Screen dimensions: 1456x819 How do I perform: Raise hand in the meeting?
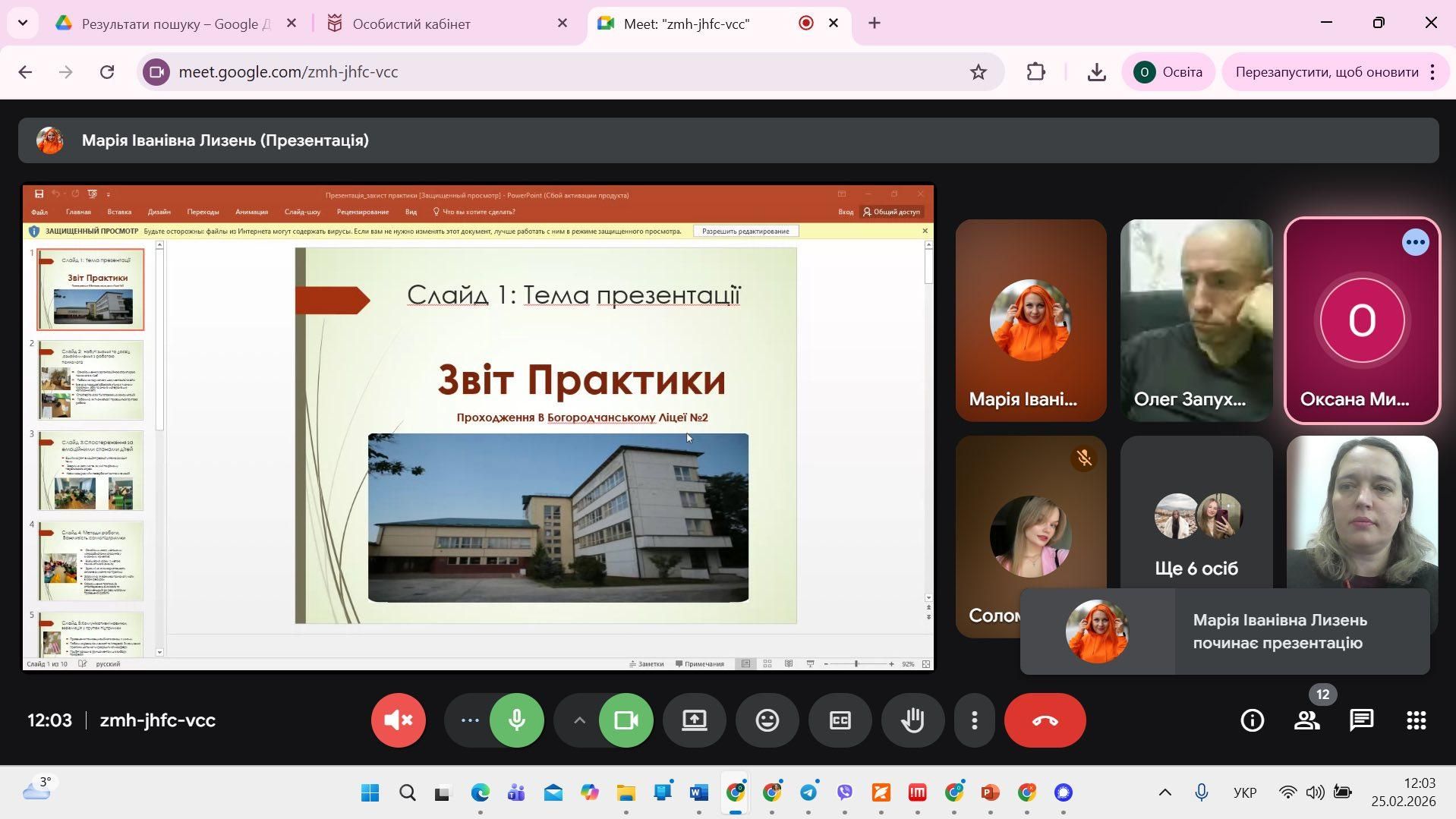tap(912, 720)
